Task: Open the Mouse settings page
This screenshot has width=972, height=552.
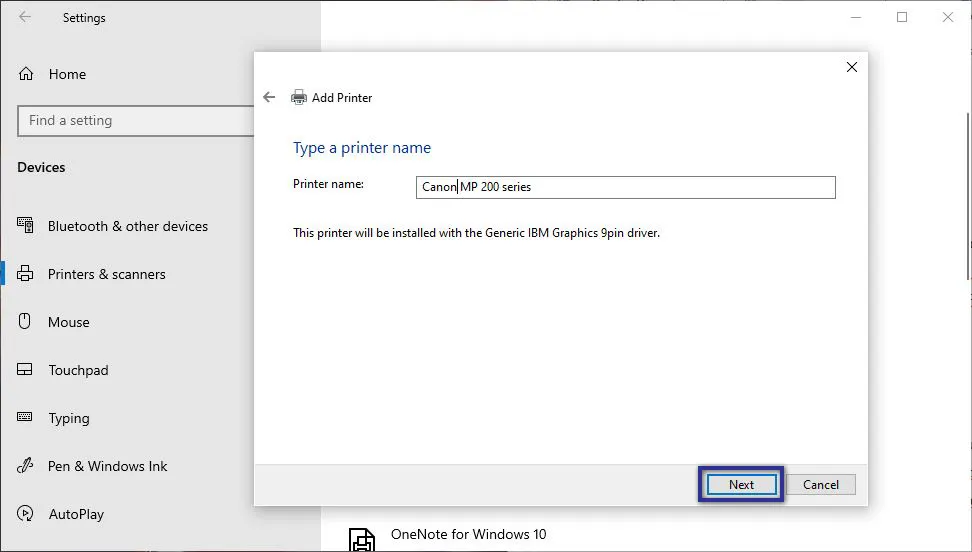Action: pos(68,322)
